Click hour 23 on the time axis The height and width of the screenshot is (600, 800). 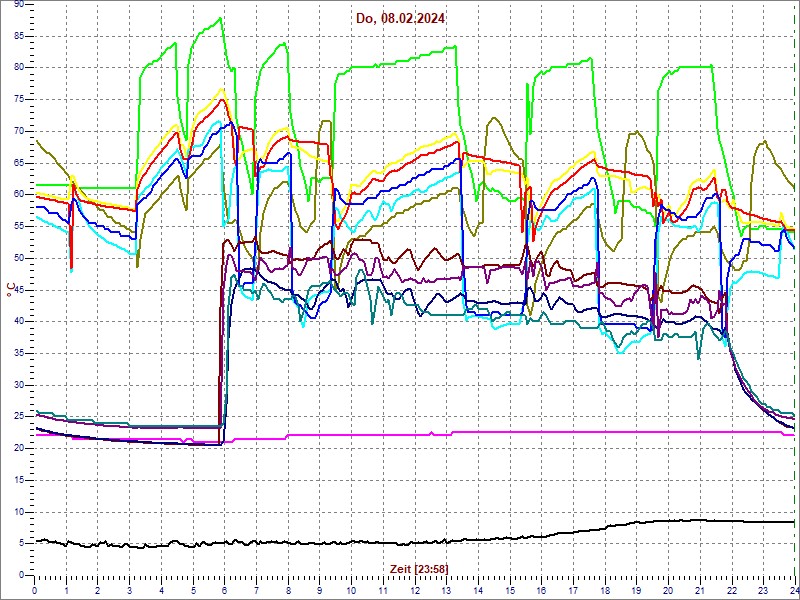coord(763,590)
